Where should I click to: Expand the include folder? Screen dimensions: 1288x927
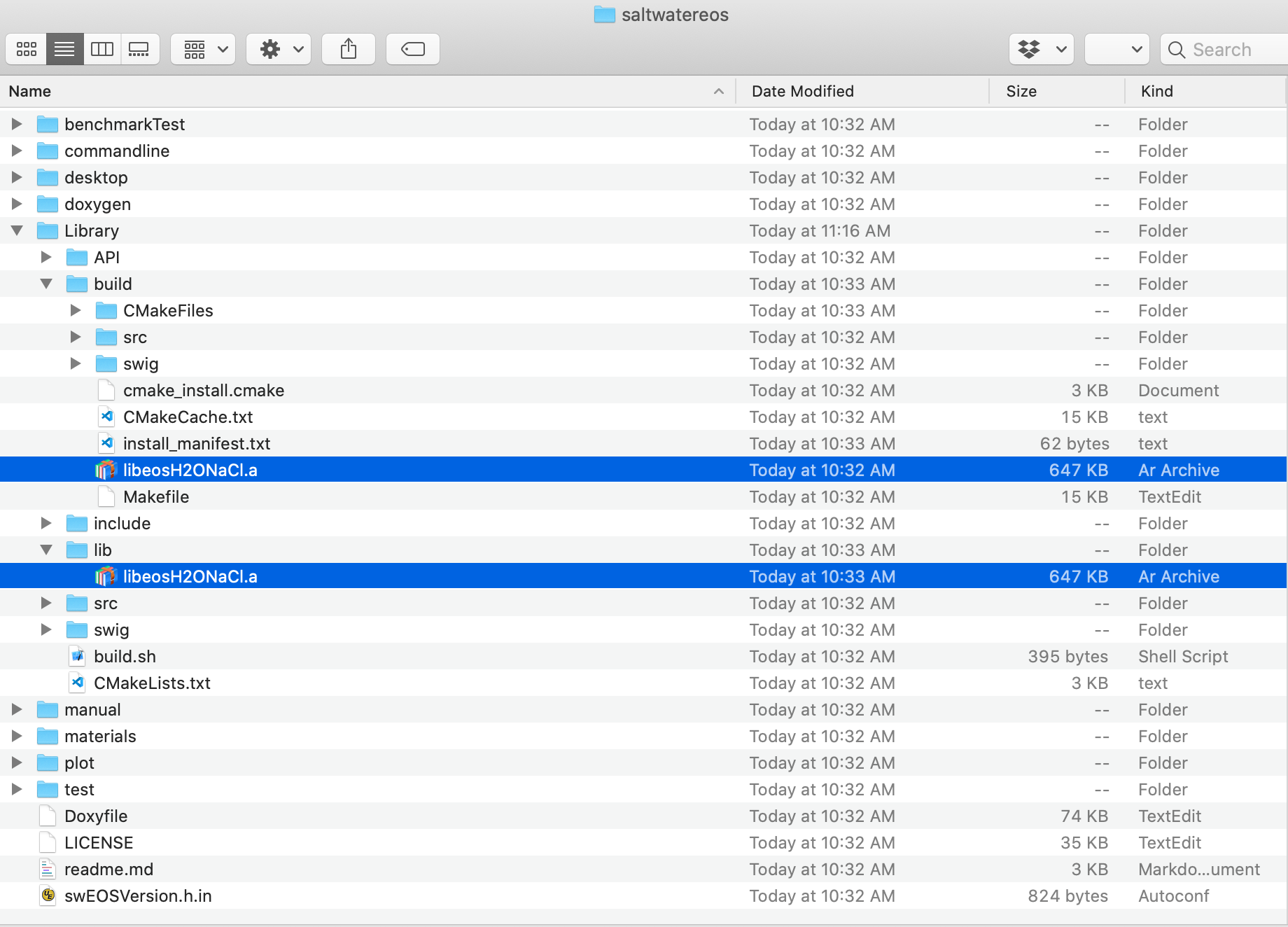(46, 523)
